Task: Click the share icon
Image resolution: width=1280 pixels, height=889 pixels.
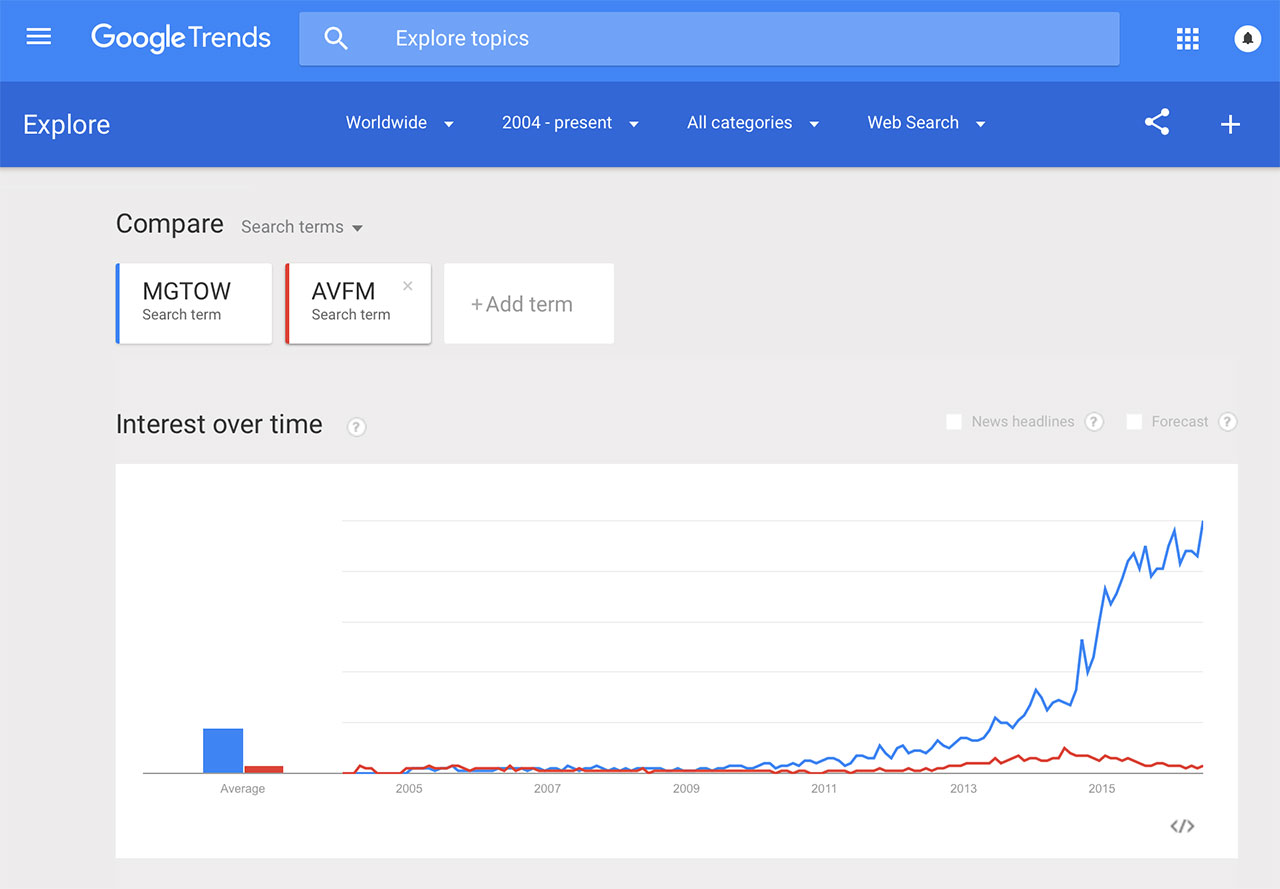Action: pyautogui.click(x=1157, y=123)
